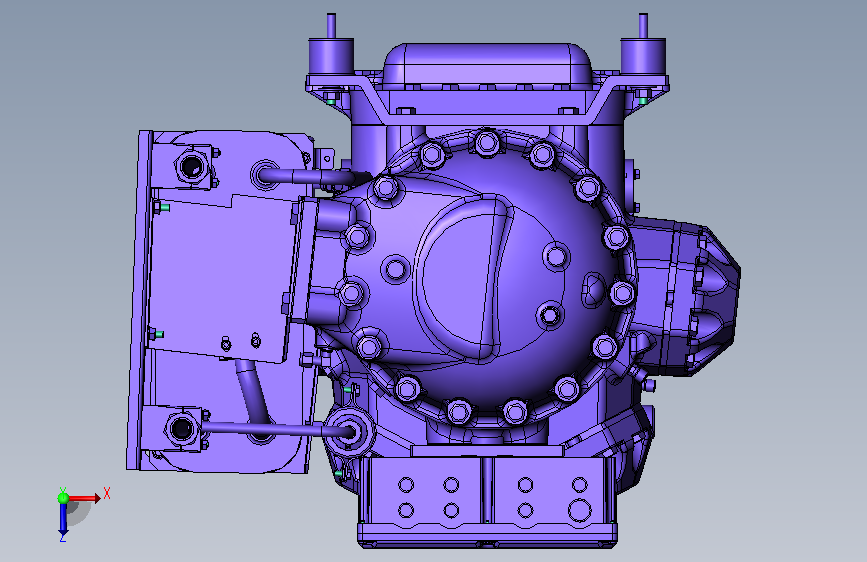Select the rounded top cover of the compressor

[487, 64]
